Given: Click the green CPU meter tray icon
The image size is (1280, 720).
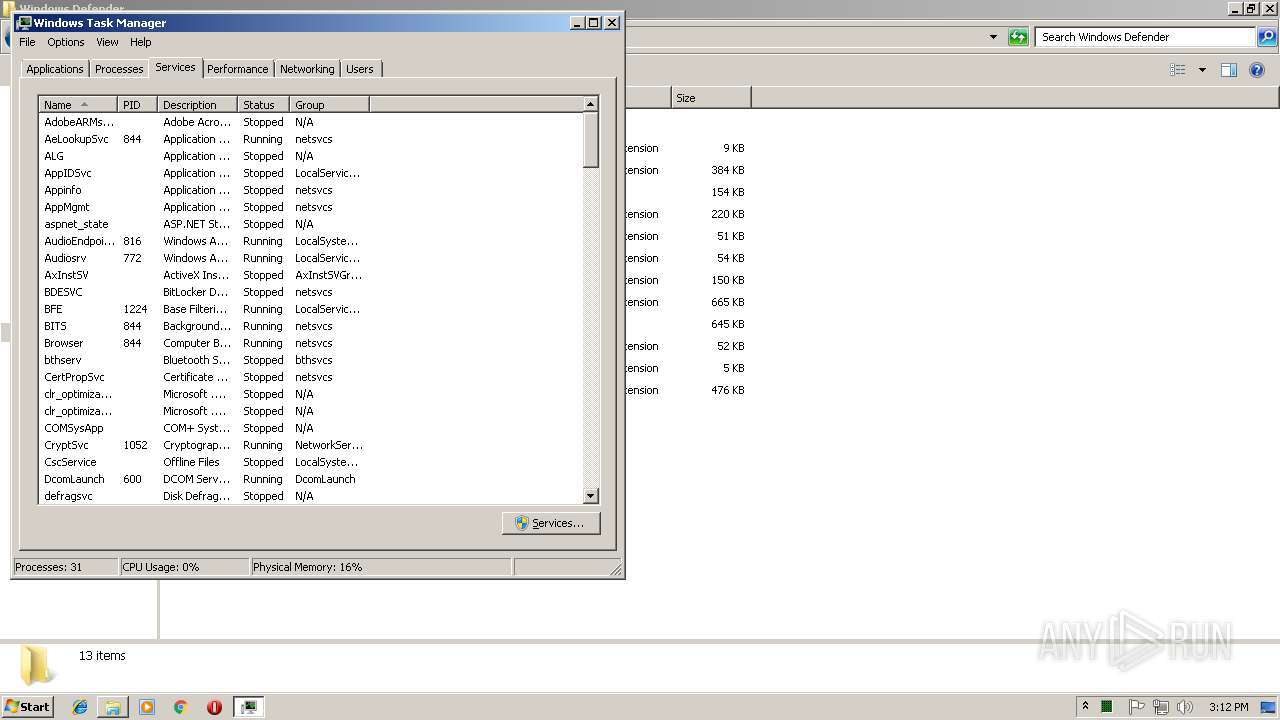Looking at the screenshot, I should [1107, 707].
